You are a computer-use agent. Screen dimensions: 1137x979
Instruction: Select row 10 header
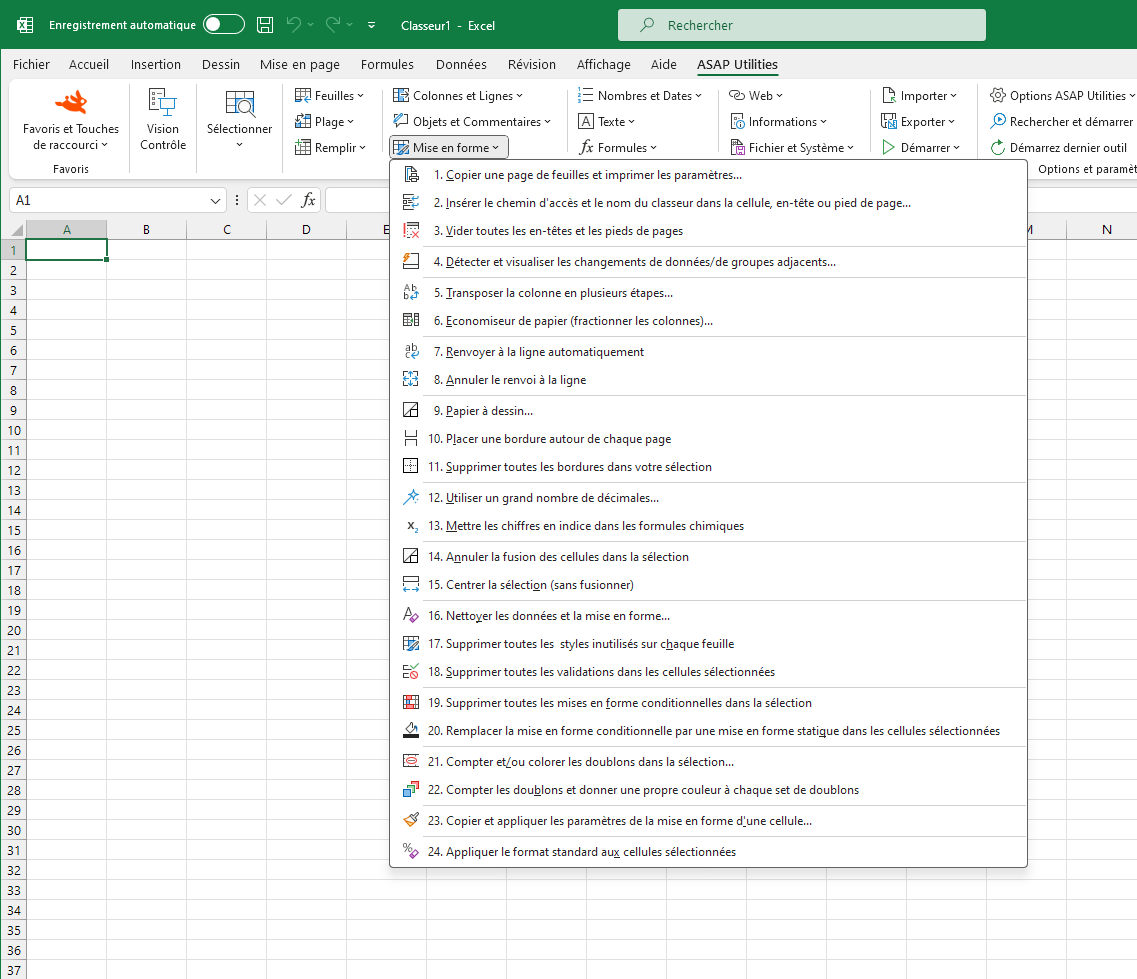(14, 431)
